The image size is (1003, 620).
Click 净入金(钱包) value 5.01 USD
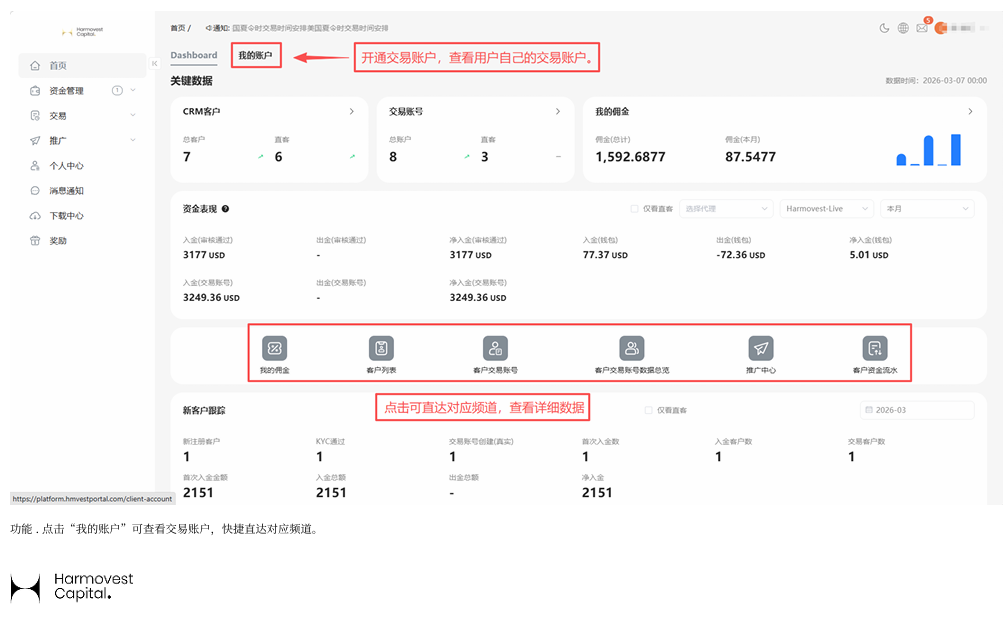click(869, 255)
